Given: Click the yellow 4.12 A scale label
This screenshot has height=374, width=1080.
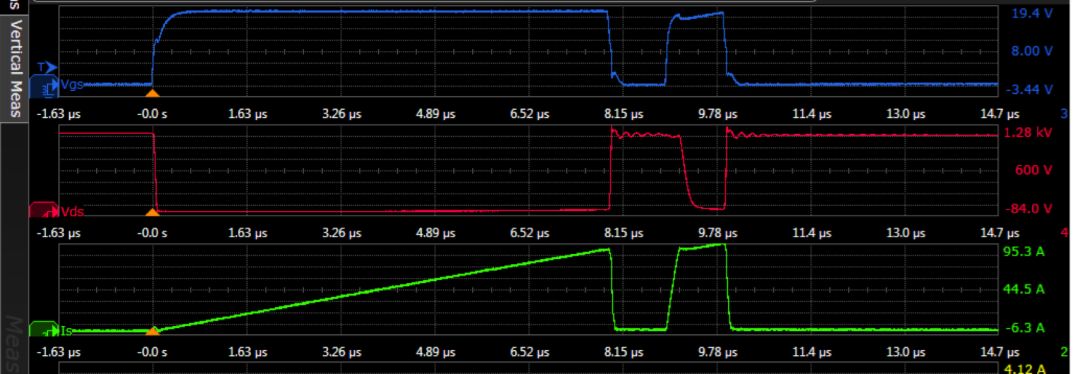Looking at the screenshot, I should coord(1026,369).
